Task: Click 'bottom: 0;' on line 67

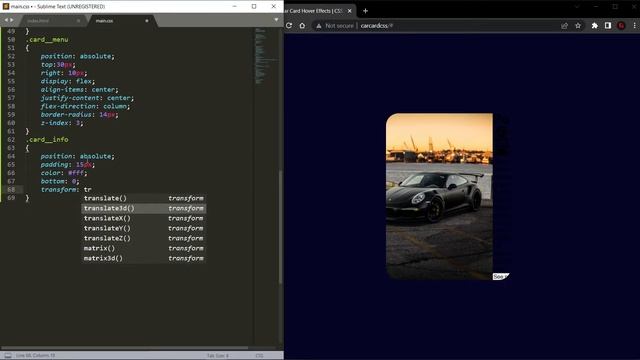Action: click(x=60, y=181)
